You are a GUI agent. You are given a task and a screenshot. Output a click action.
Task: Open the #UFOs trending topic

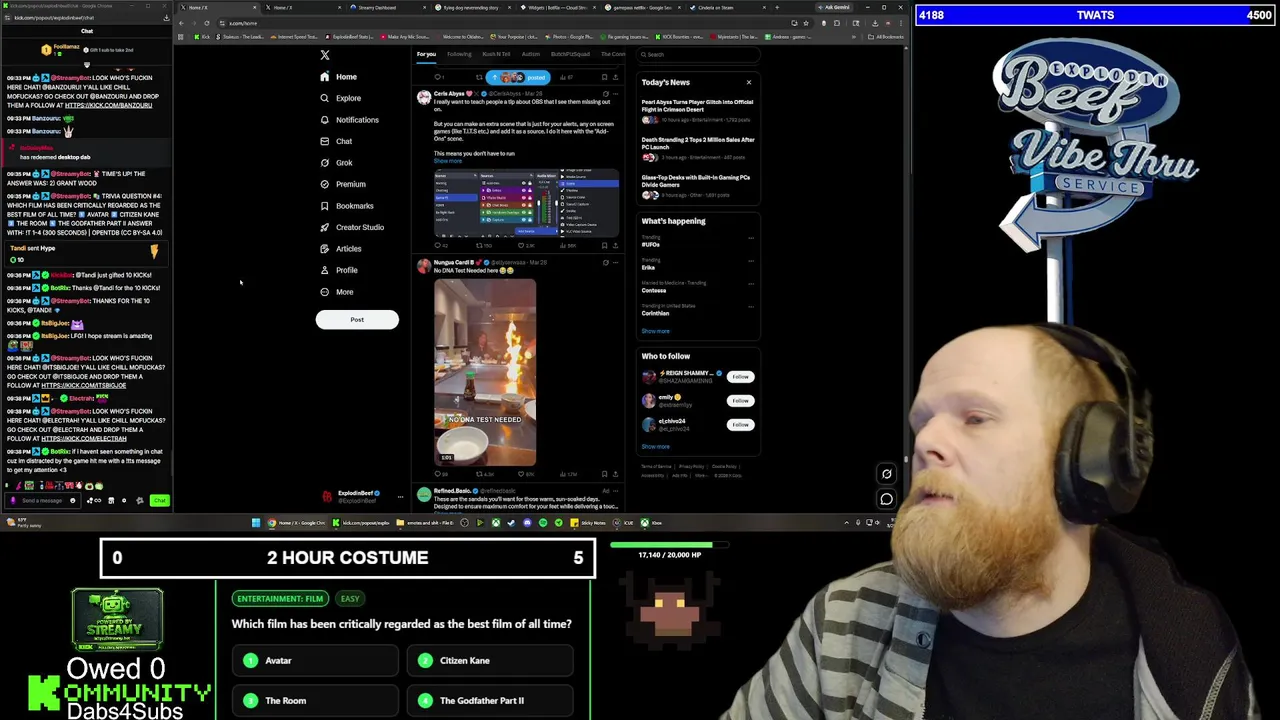tap(651, 245)
